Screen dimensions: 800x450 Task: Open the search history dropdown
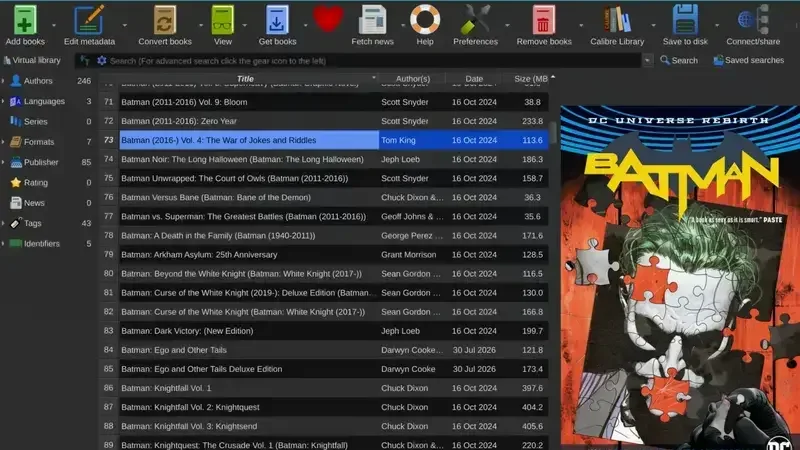click(647, 61)
